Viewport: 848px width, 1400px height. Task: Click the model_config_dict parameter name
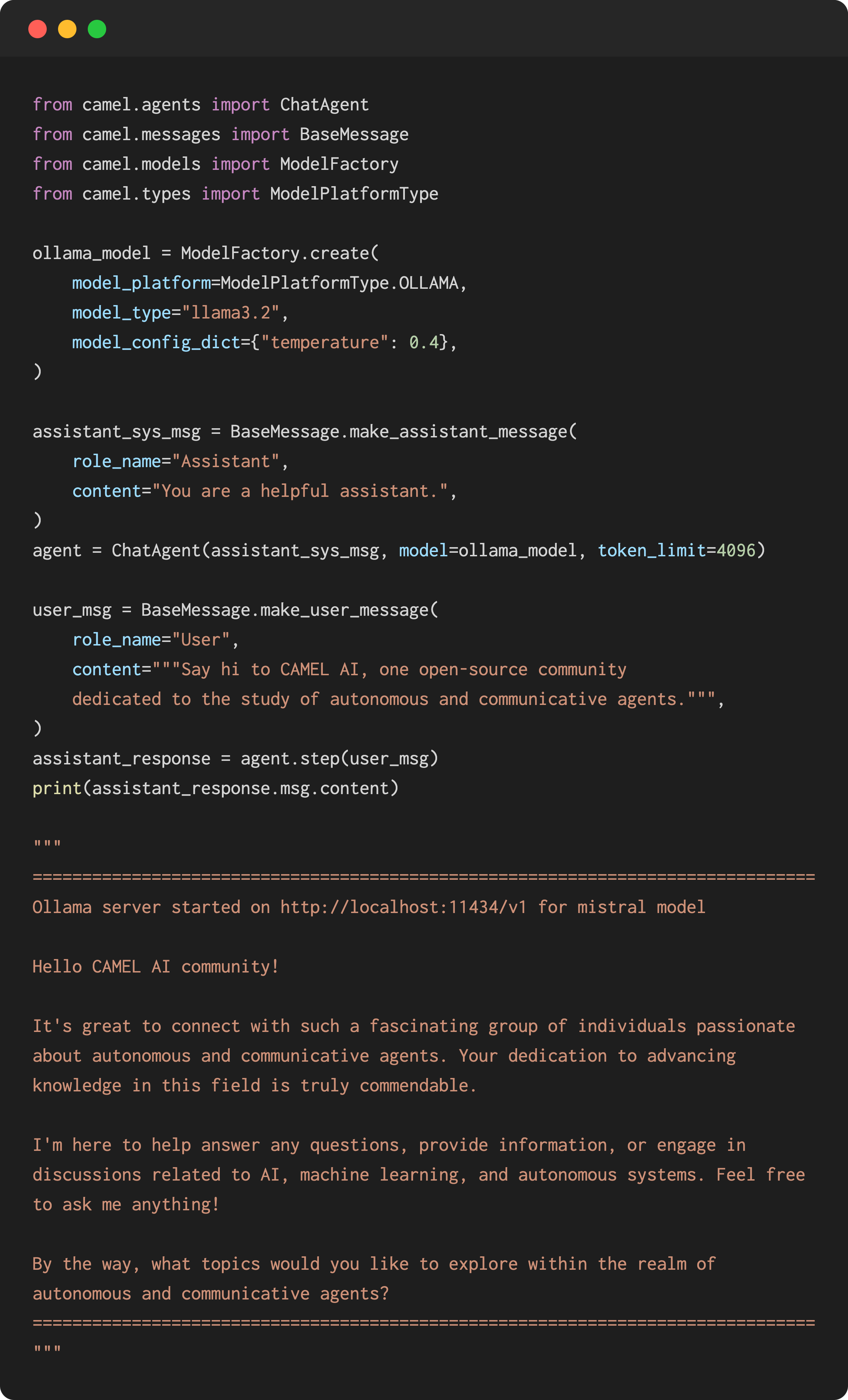click(x=156, y=342)
